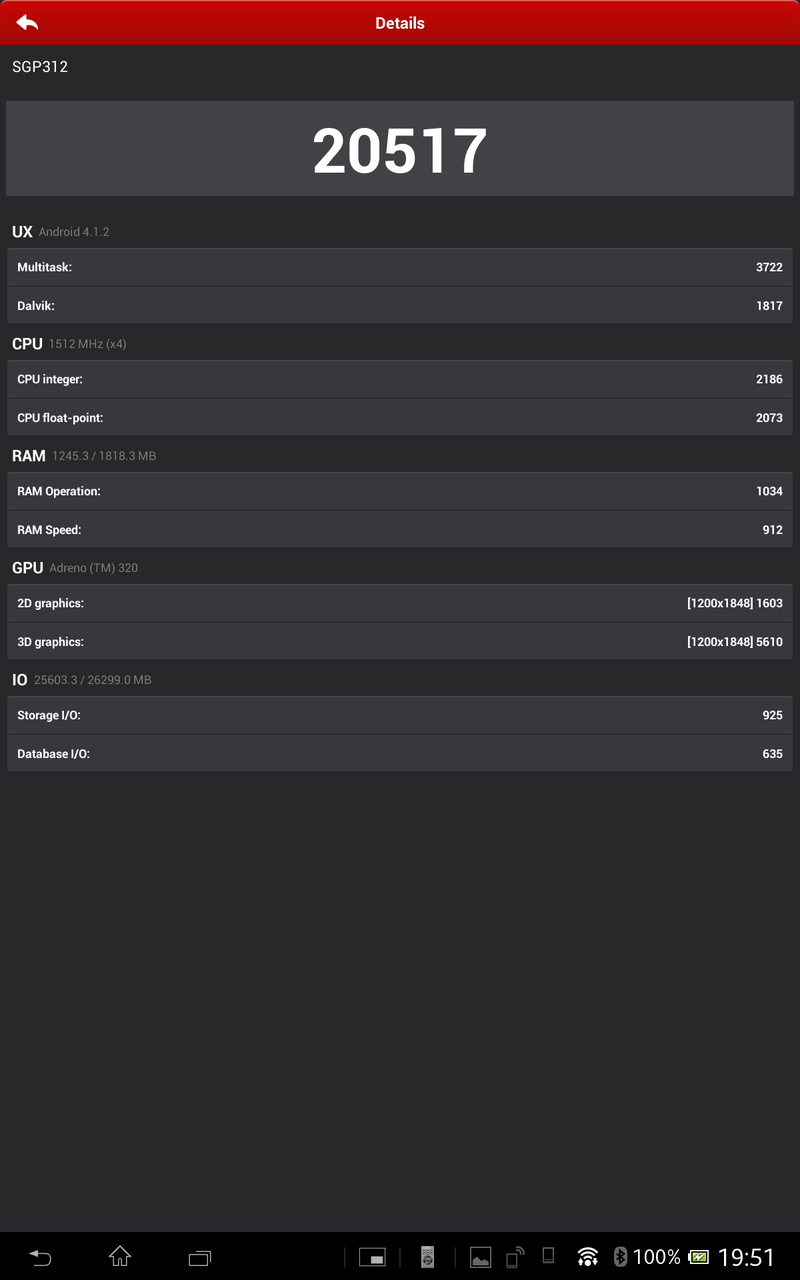Tap the Database I/O result row
The width and height of the screenshot is (800, 1280).
point(400,754)
